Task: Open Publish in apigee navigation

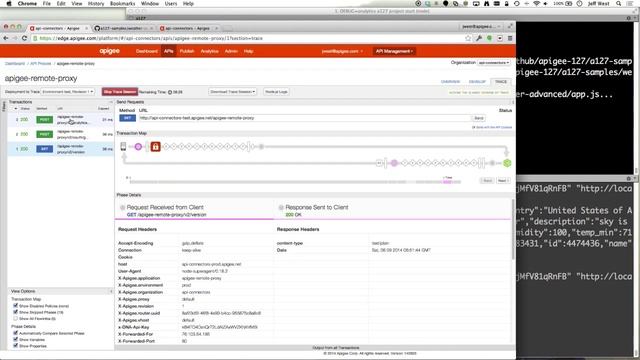Action: coord(187,51)
